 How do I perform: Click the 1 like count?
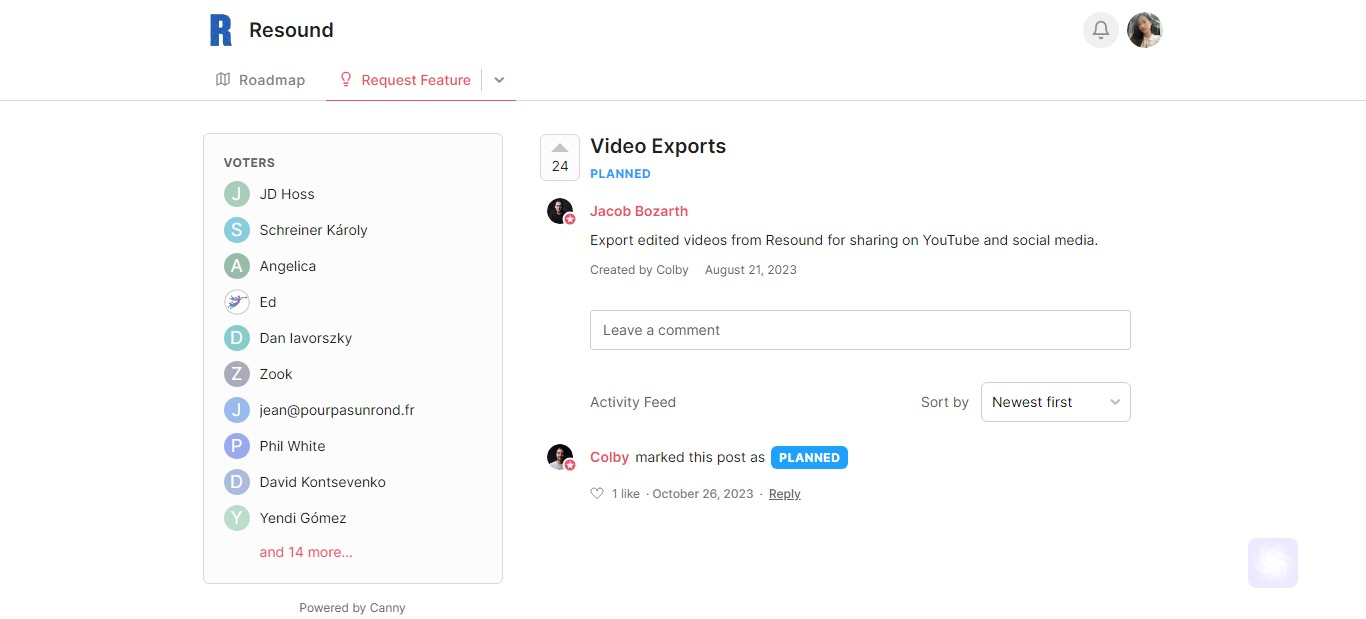pos(626,494)
